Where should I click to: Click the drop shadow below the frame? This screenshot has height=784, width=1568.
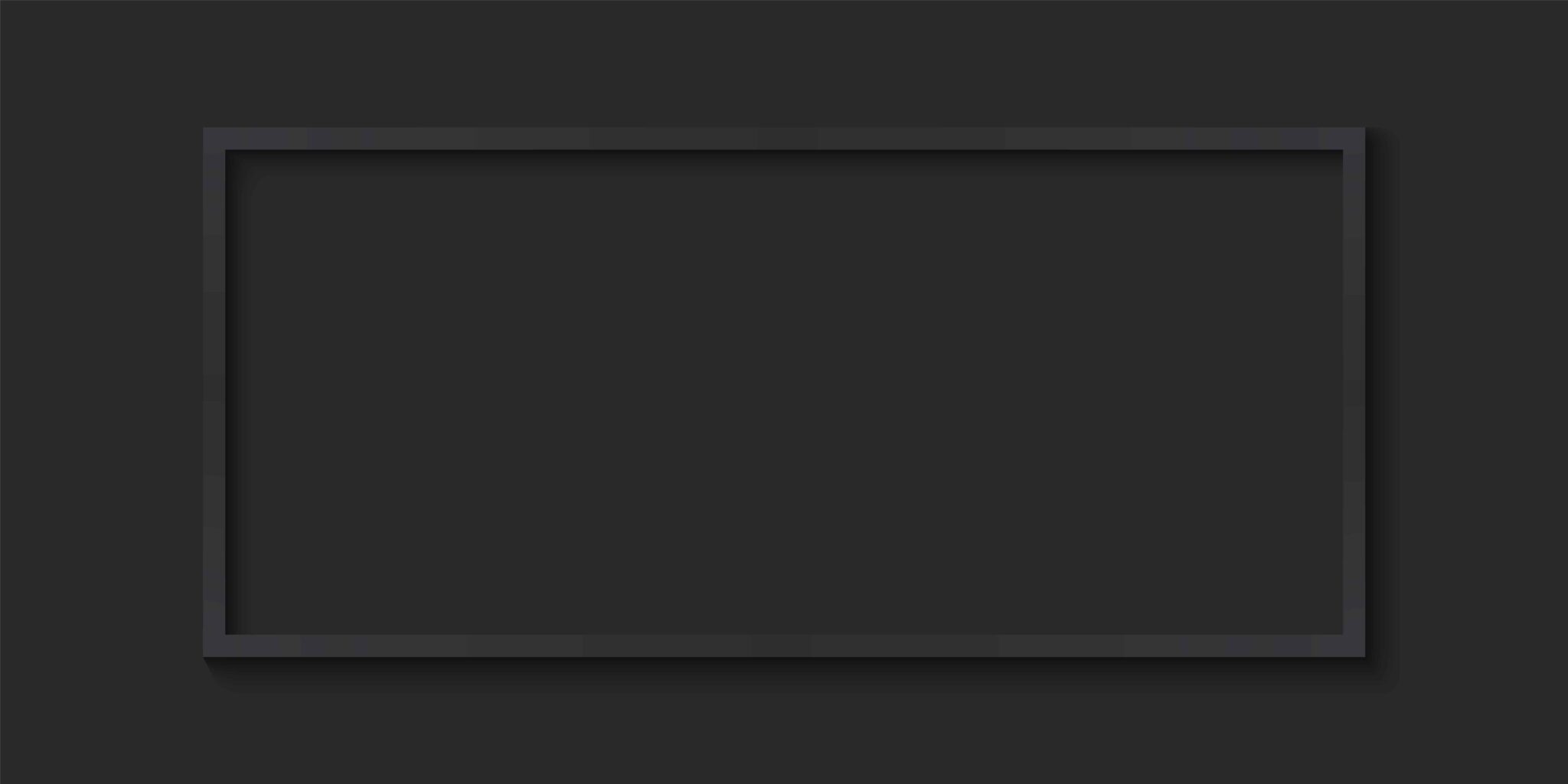click(796, 674)
